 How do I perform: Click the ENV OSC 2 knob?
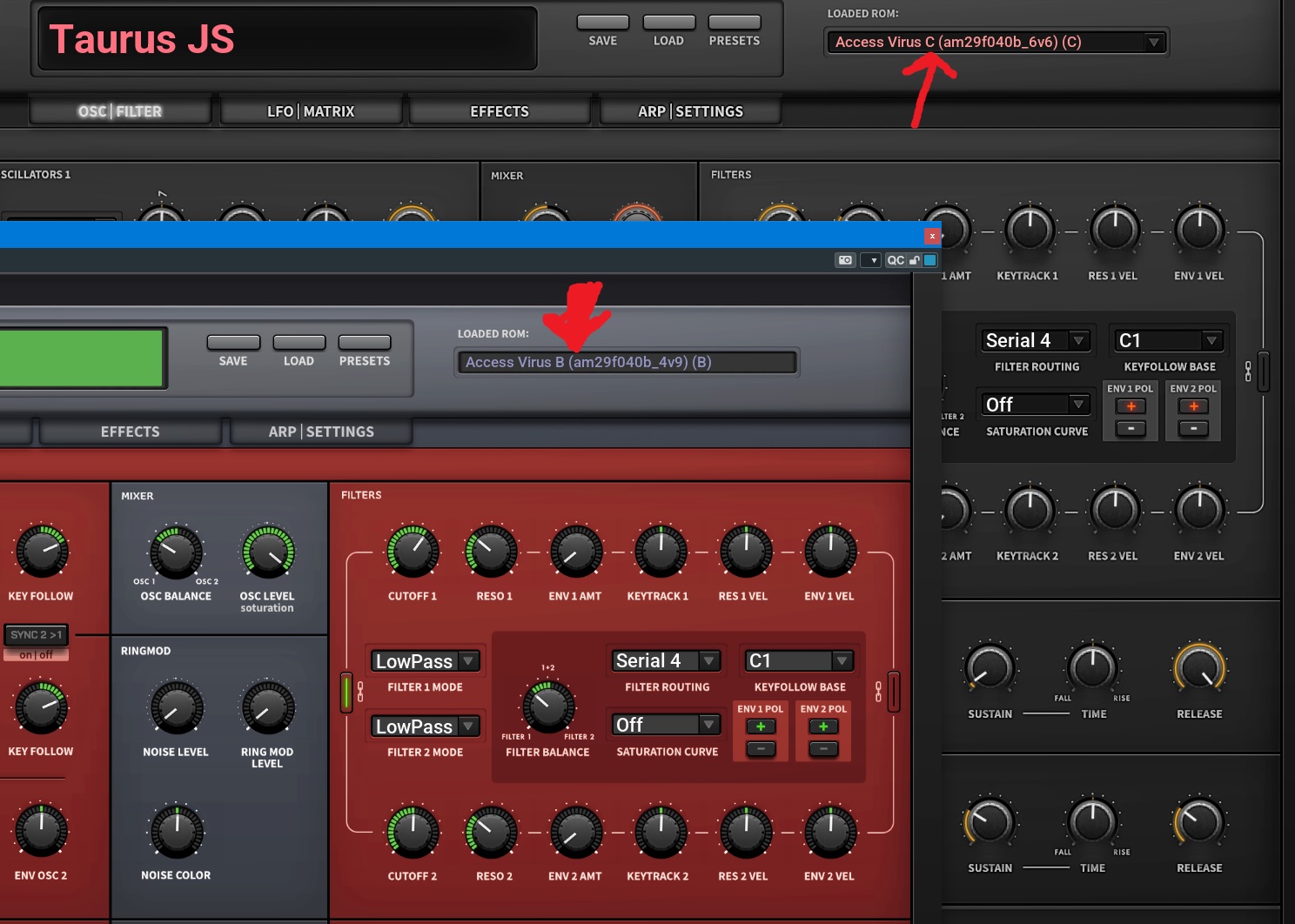41,830
